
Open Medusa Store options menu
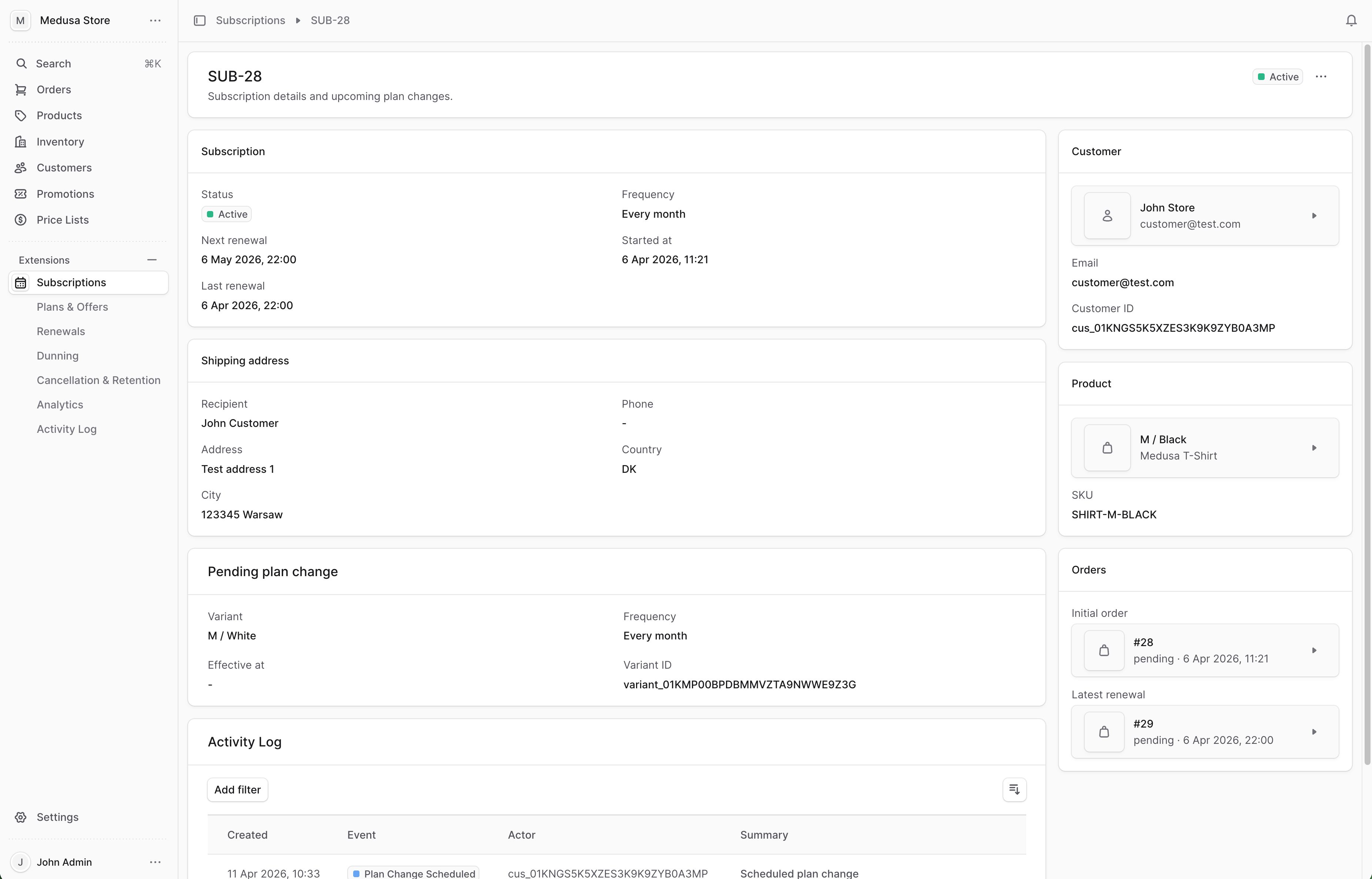155,20
